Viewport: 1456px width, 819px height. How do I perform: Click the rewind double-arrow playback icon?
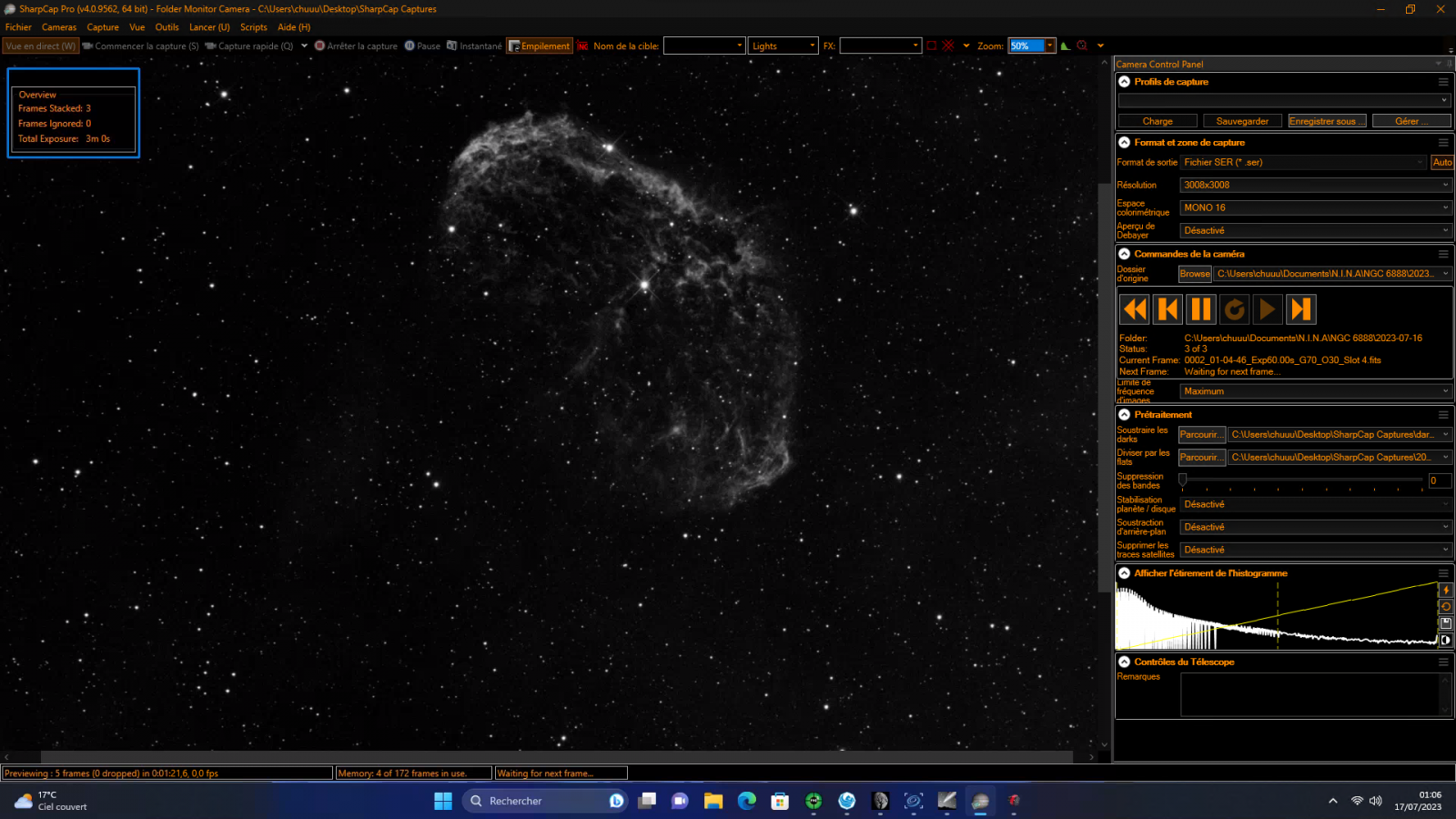(1135, 309)
